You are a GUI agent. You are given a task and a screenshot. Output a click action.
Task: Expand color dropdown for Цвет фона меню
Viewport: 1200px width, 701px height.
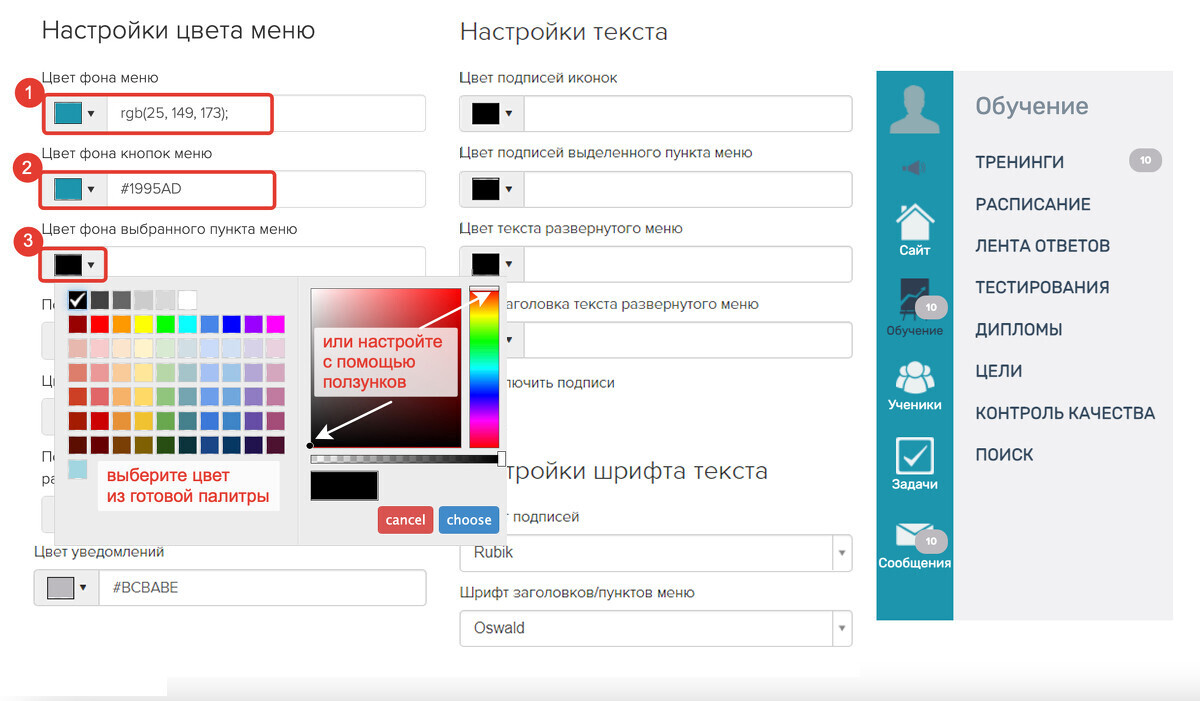pos(73,113)
